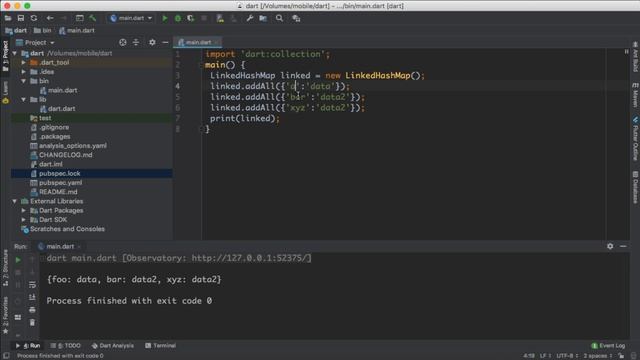Open settings with the wrench icon

click(250, 18)
